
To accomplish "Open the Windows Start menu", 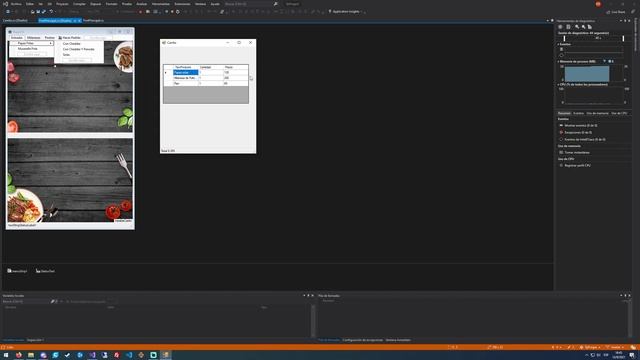I will [6, 355].
